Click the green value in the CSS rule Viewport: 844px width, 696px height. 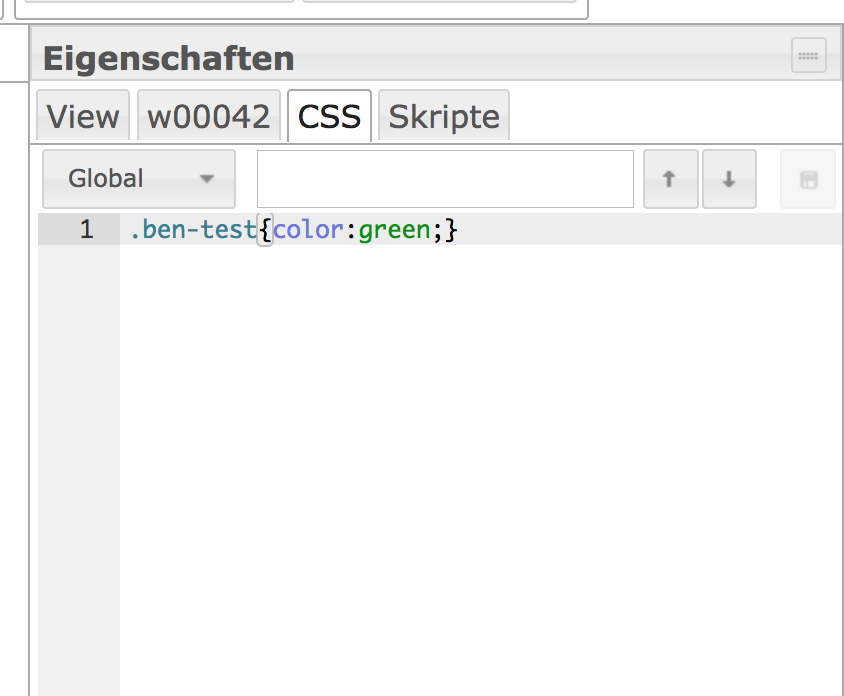(x=394, y=230)
